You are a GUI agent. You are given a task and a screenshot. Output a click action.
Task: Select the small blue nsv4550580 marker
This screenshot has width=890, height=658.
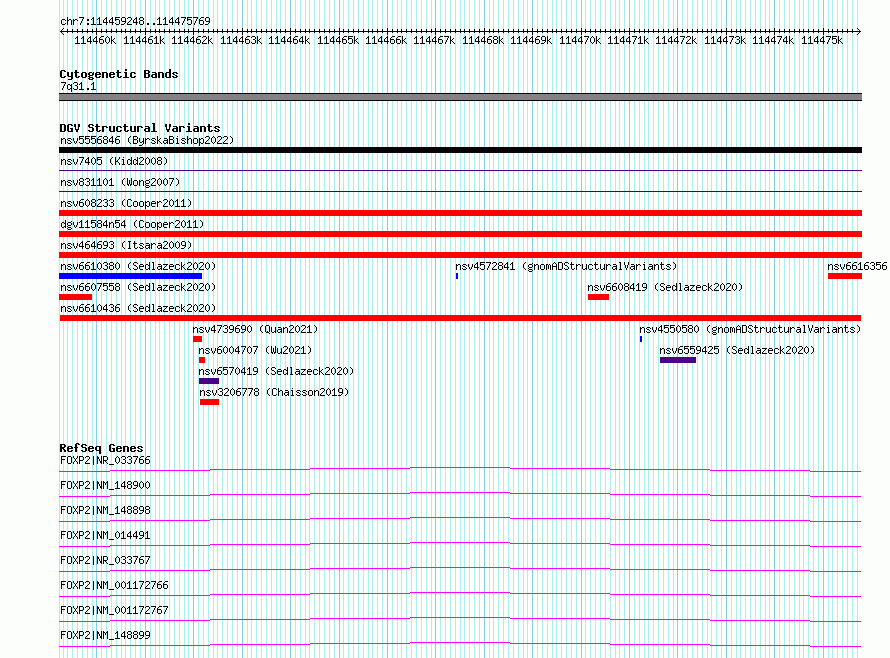pyautogui.click(x=641, y=339)
